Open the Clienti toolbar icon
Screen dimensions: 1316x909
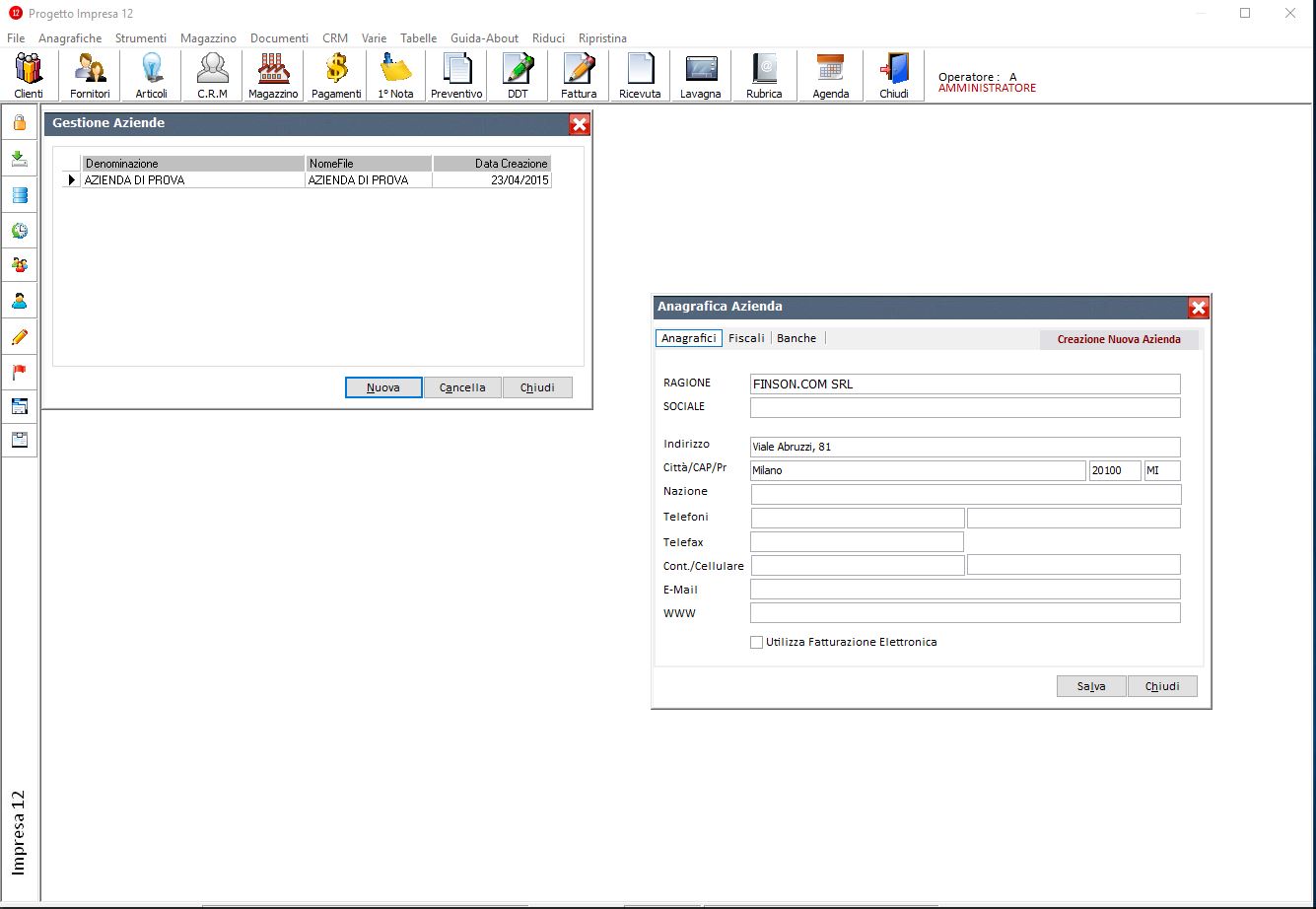click(29, 76)
